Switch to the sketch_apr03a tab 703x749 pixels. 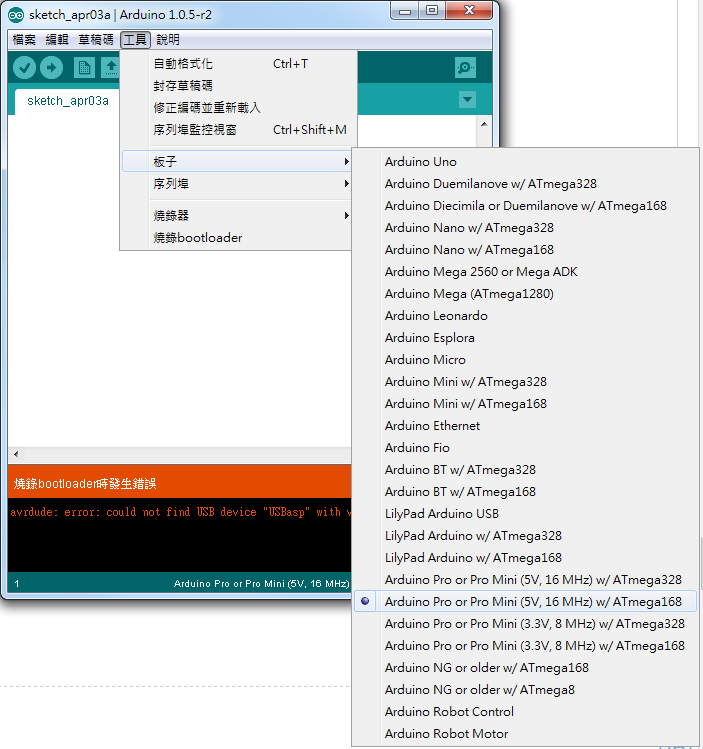click(x=67, y=101)
